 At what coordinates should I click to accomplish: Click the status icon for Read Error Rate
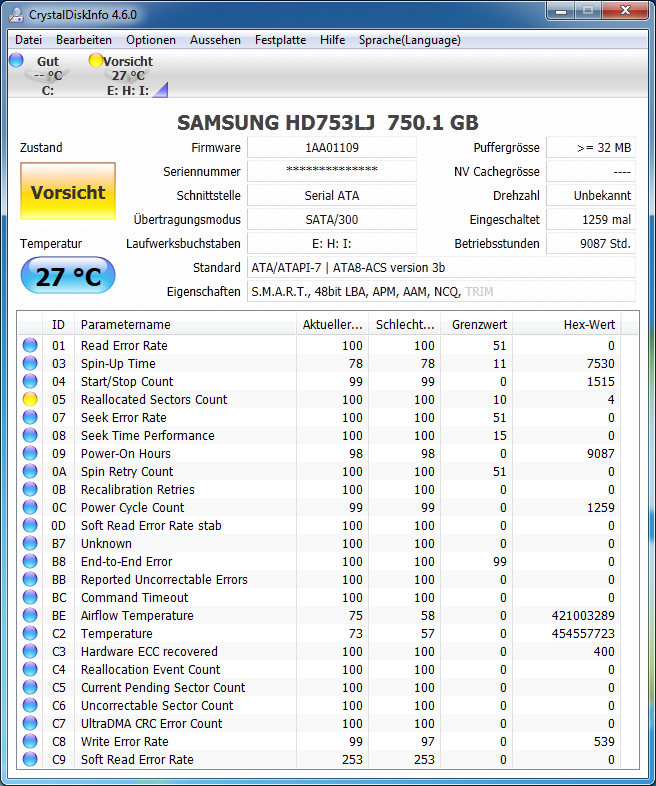coord(30,345)
